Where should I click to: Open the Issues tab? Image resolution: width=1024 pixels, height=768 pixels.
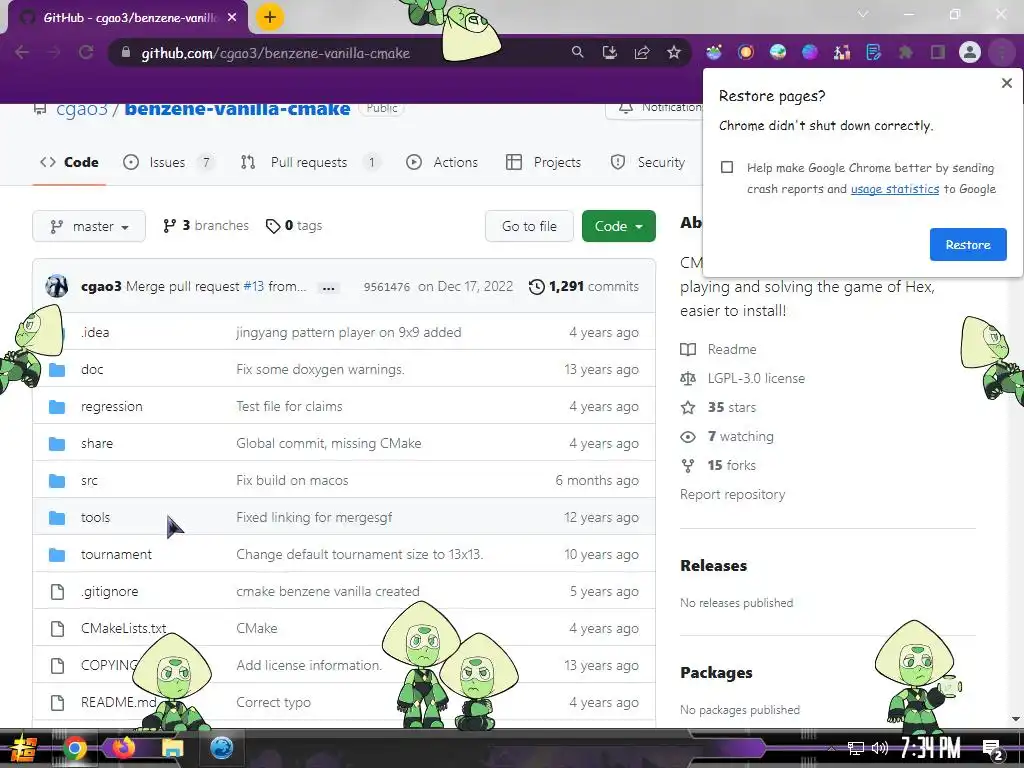168,162
